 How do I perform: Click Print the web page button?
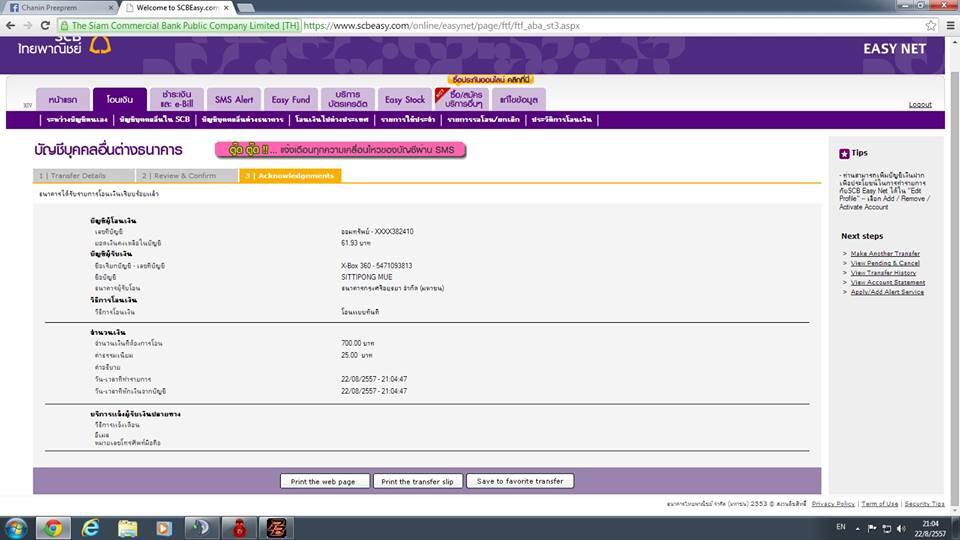[324, 481]
